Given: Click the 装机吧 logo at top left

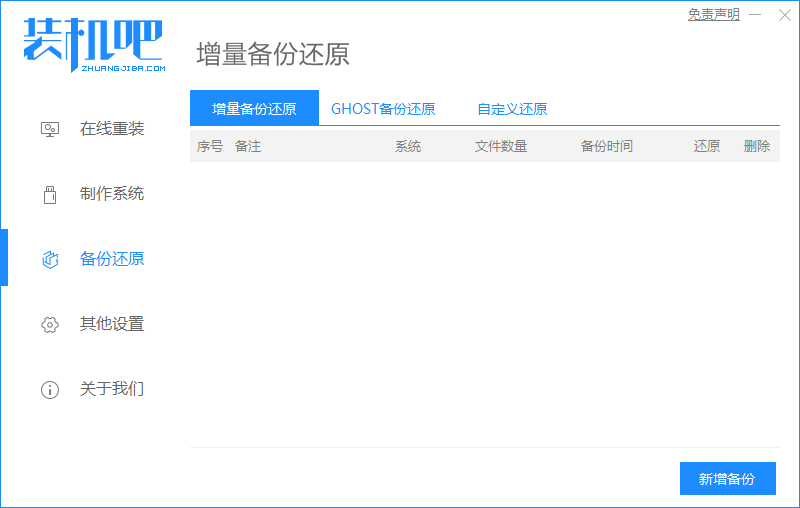Looking at the screenshot, I should pyautogui.click(x=93, y=44).
